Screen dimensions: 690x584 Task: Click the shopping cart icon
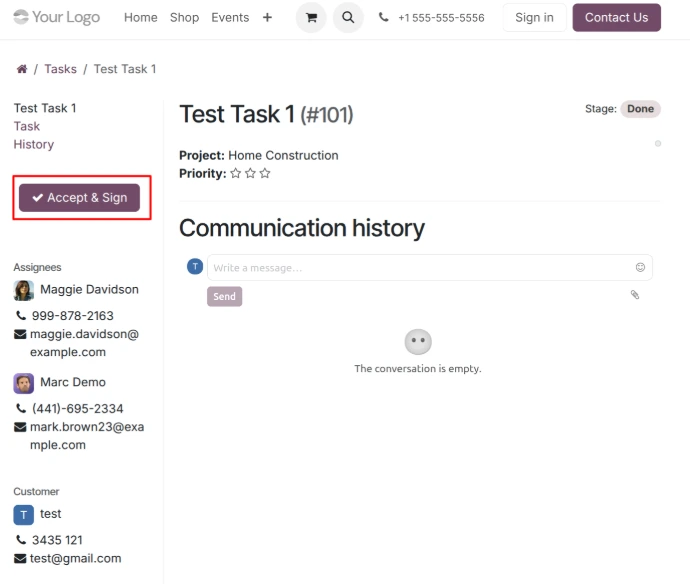tap(311, 18)
